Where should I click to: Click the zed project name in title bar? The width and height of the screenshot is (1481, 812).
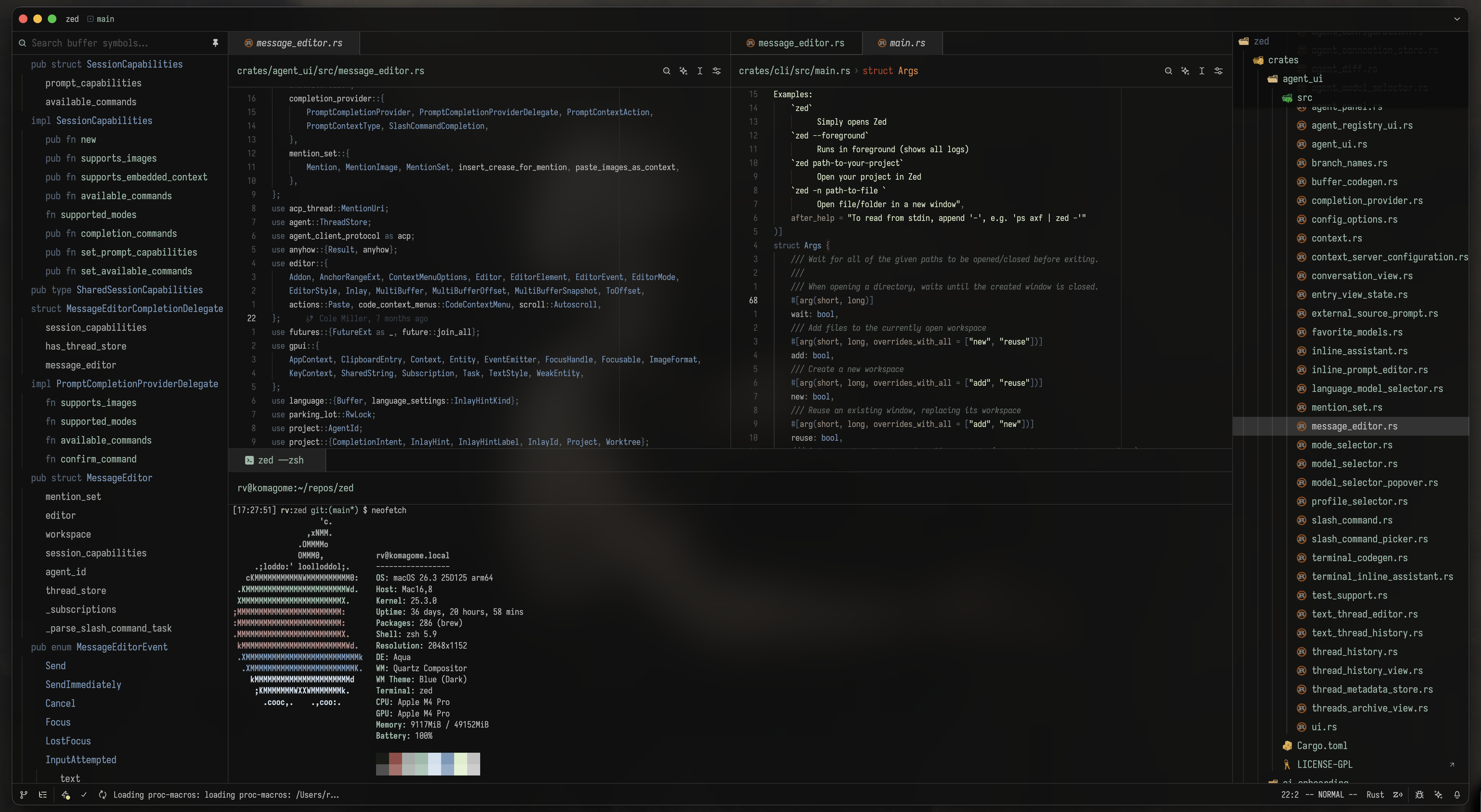point(72,19)
